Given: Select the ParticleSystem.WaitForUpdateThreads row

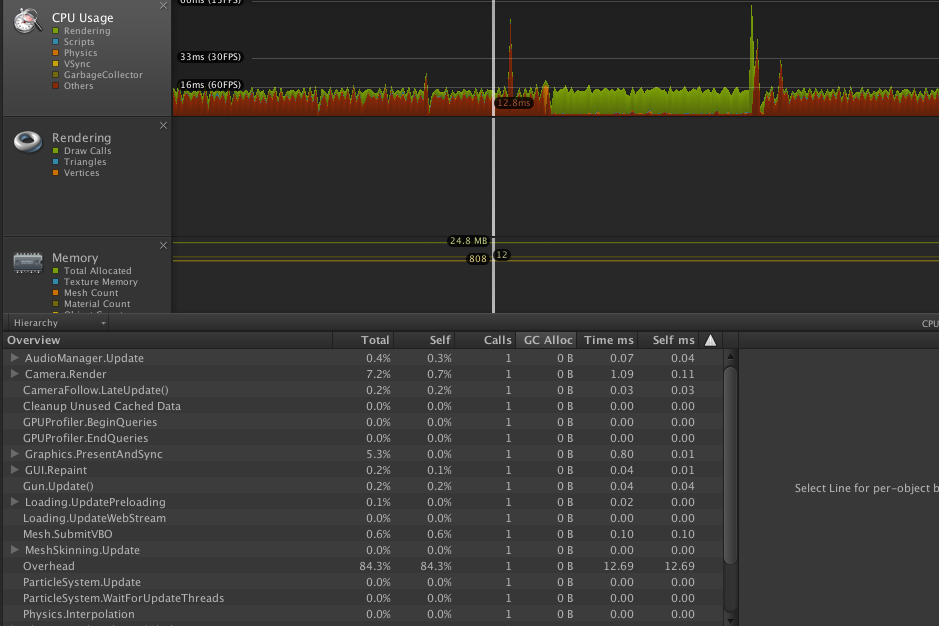Looking at the screenshot, I should [364, 598].
